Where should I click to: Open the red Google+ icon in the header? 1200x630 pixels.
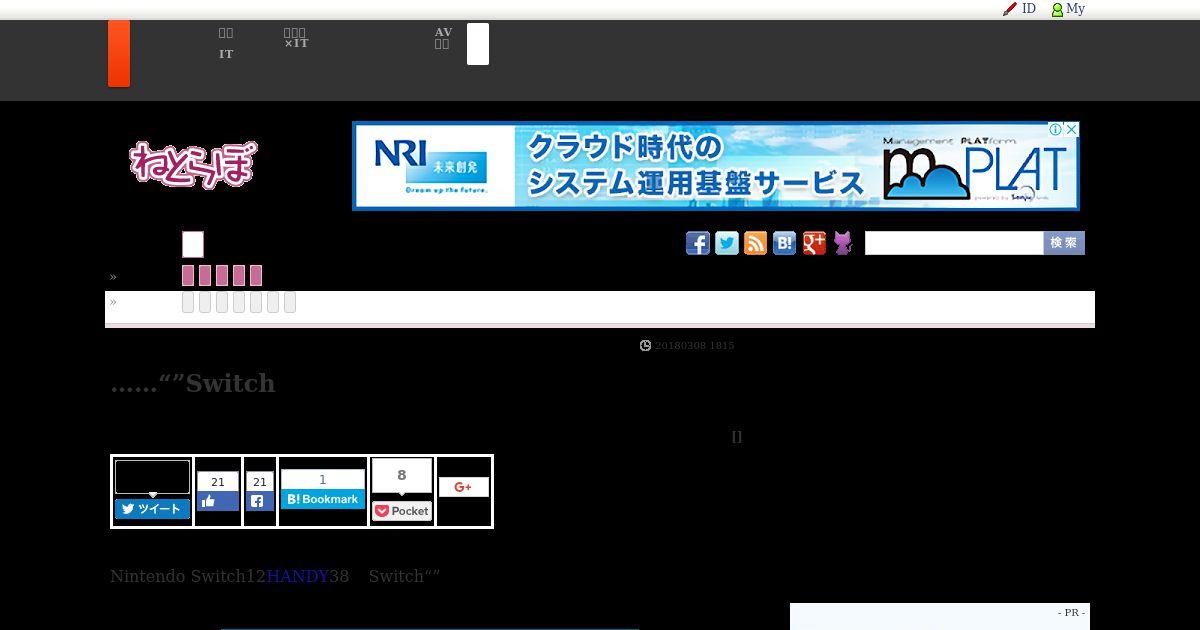(x=814, y=243)
